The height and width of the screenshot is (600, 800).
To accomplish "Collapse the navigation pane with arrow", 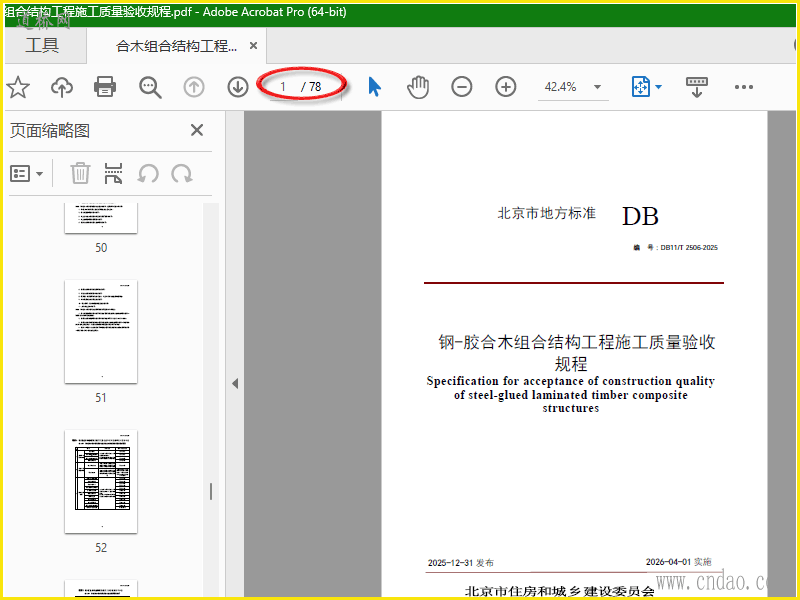I will (x=235, y=383).
